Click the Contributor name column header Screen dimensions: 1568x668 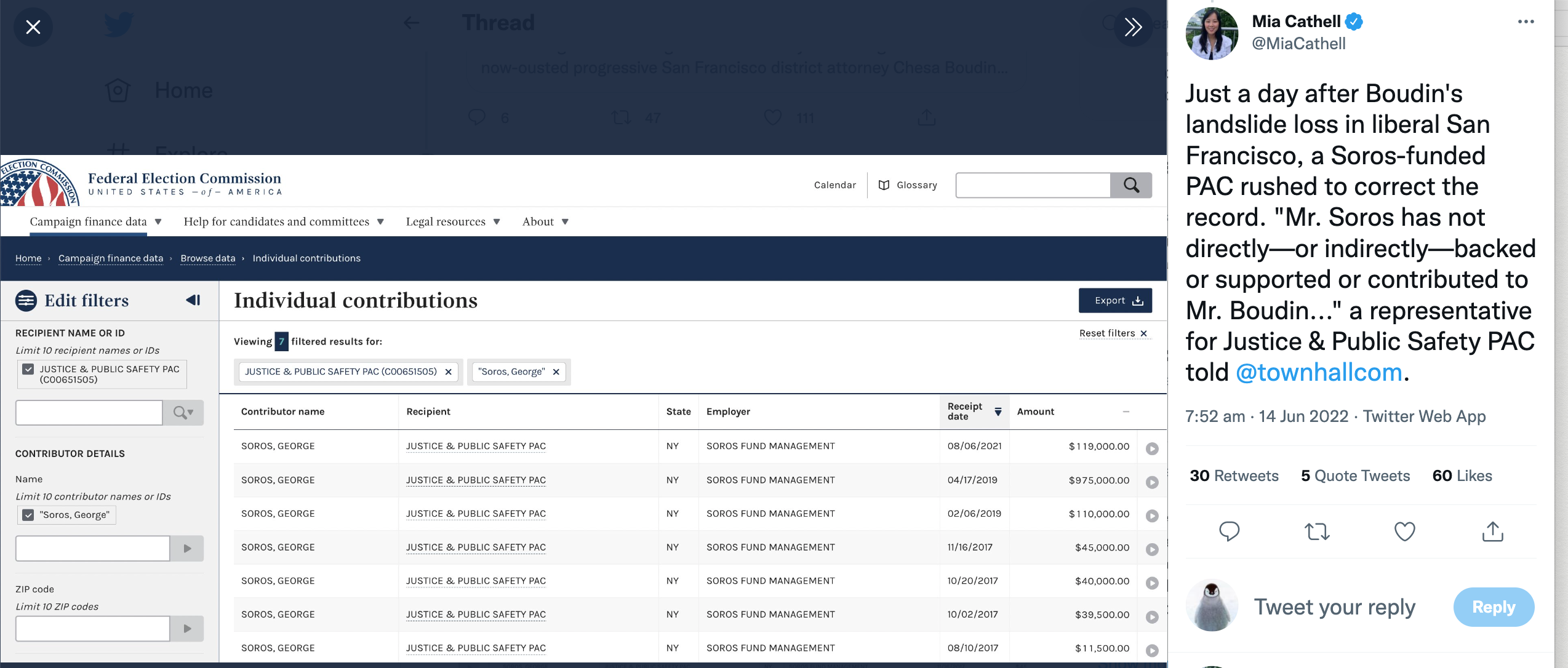[282, 412]
